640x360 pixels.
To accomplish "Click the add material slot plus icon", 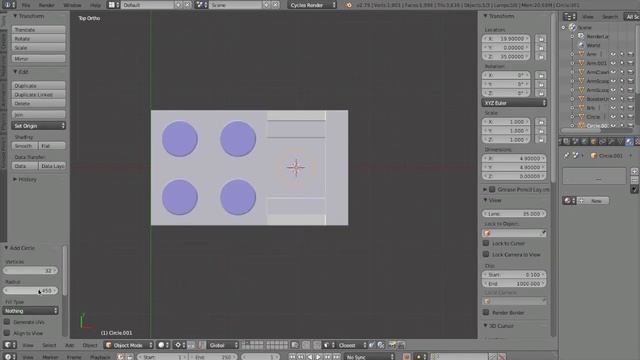I will (634, 171).
